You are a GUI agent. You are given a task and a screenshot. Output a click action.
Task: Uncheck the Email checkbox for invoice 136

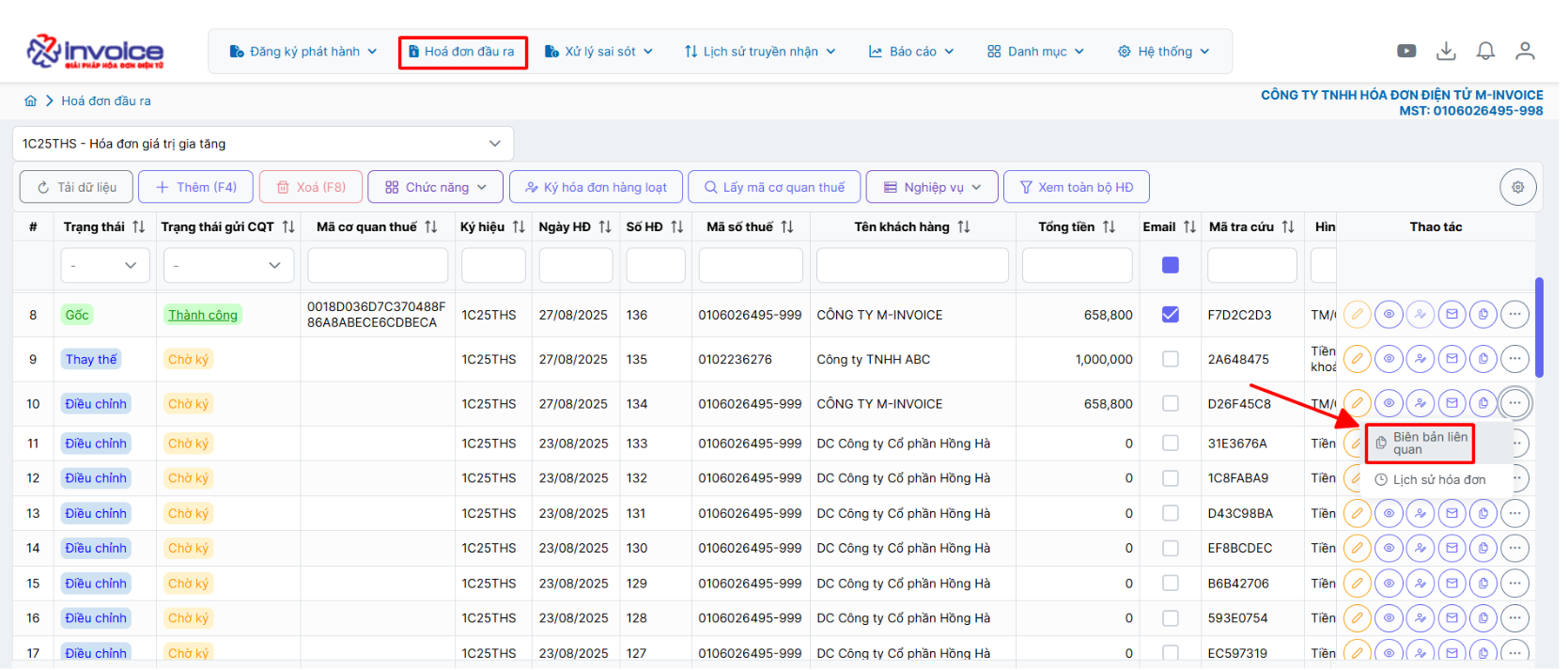pyautogui.click(x=1170, y=315)
